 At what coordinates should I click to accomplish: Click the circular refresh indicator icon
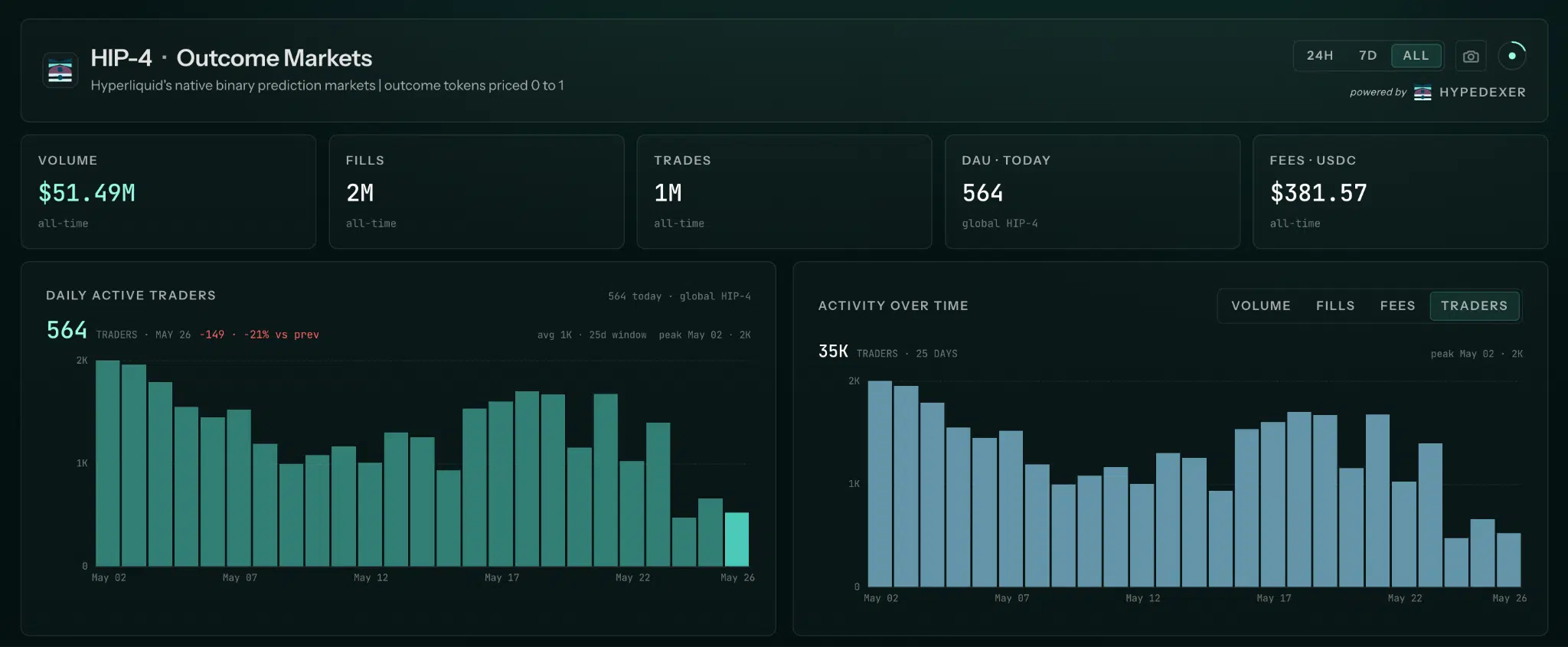1512,56
